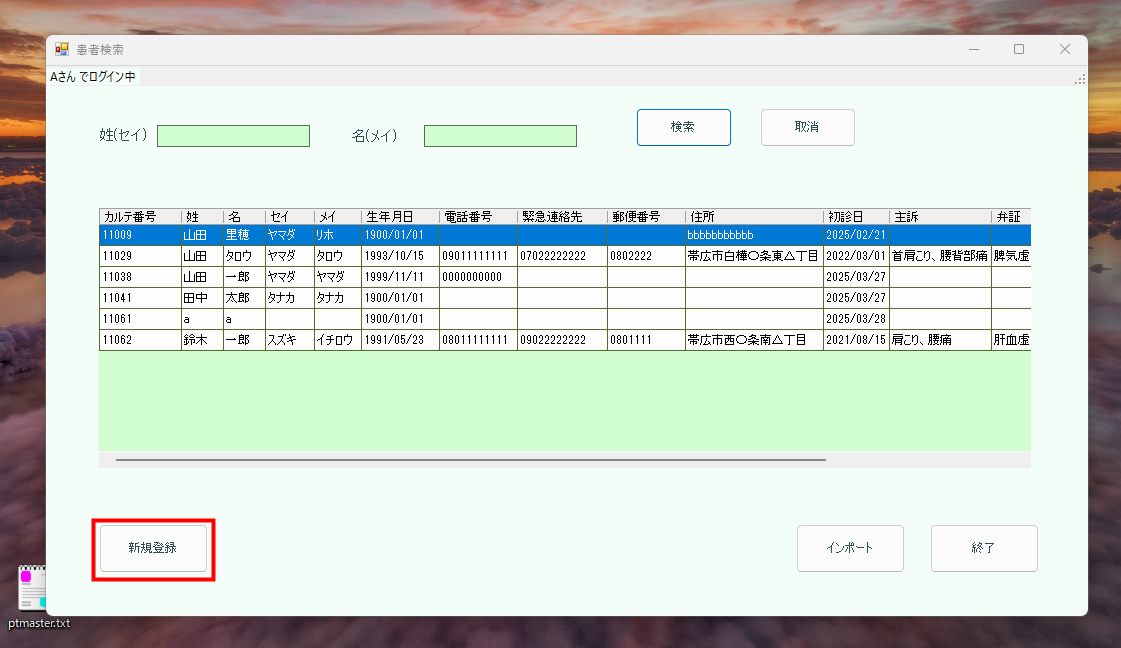
Task: Click the 名(メイ) input field
Action: pos(500,136)
